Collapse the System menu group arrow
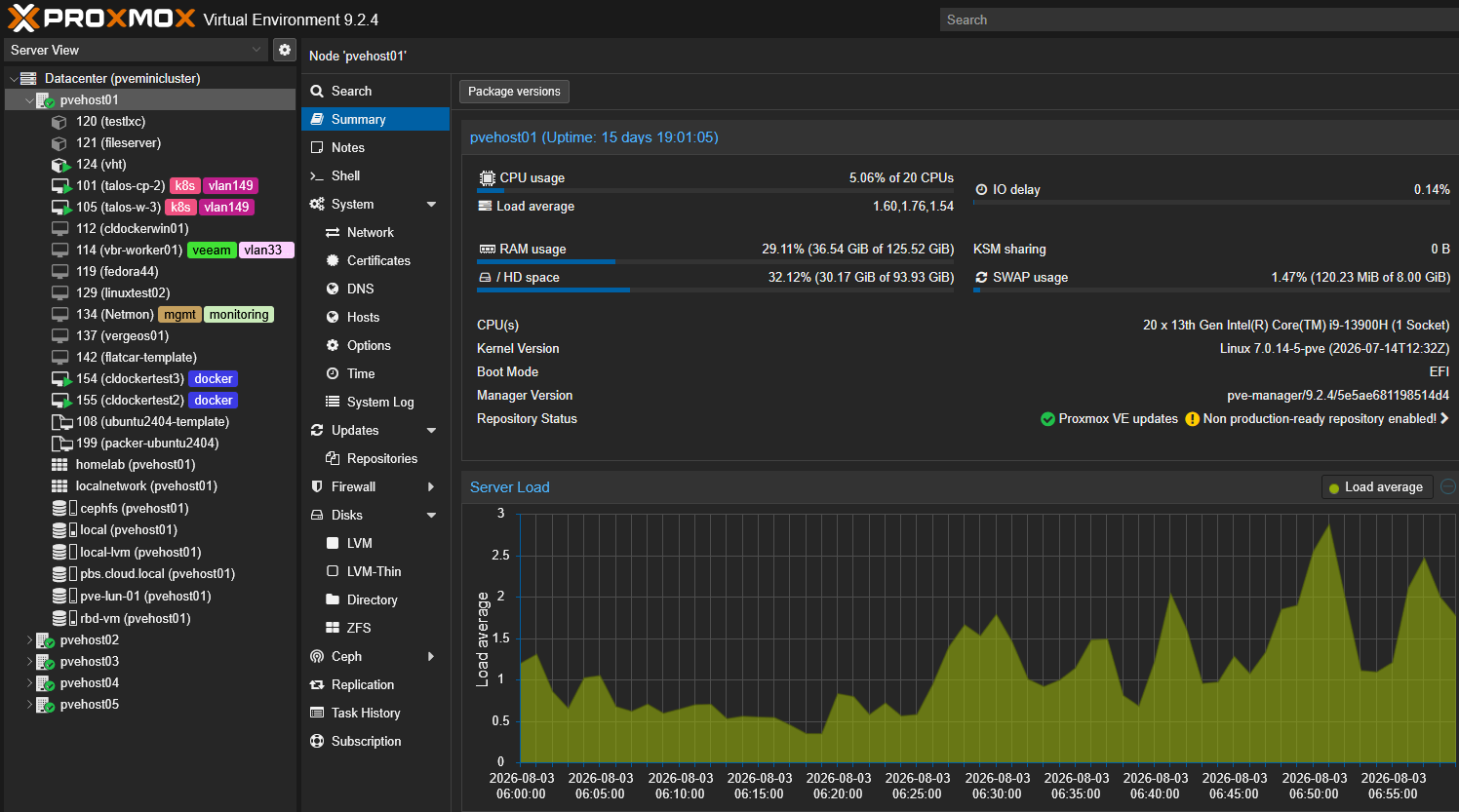 coord(431,204)
